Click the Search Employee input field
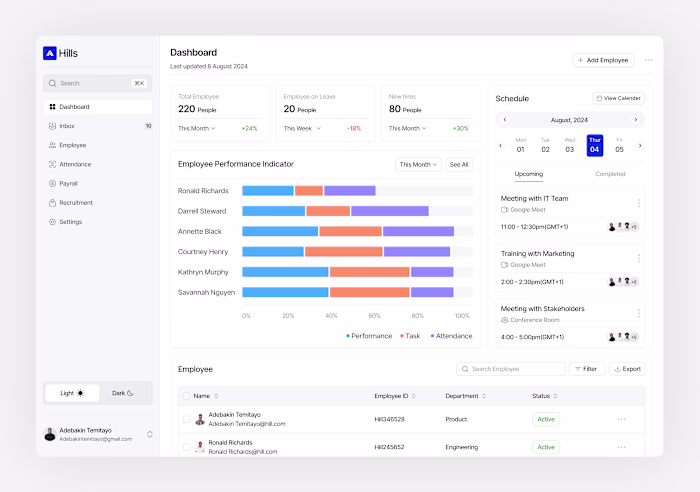700x492 pixels. [511, 369]
